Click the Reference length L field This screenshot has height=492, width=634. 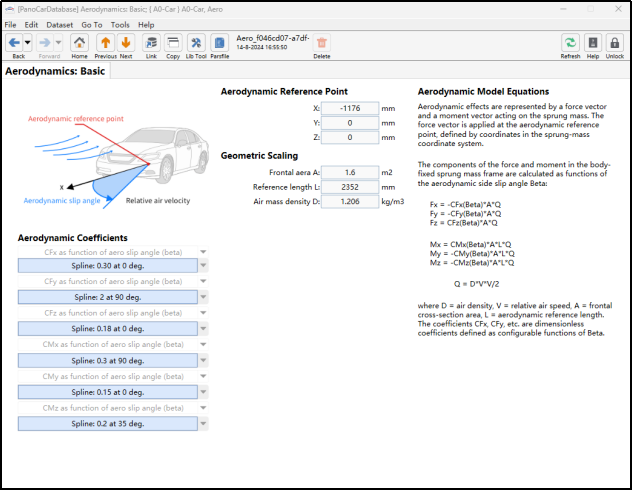(x=350, y=187)
